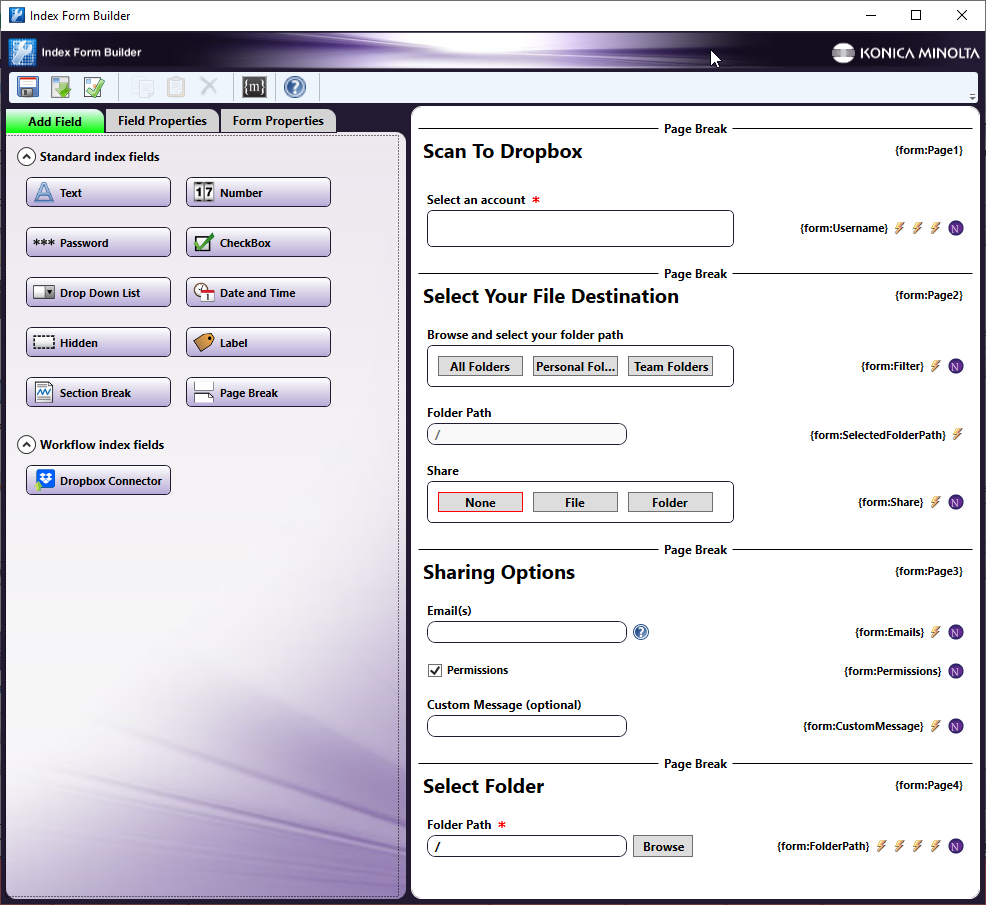986x905 pixels.
Task: Click the Copy toolbar icon
Action: tap(143, 87)
